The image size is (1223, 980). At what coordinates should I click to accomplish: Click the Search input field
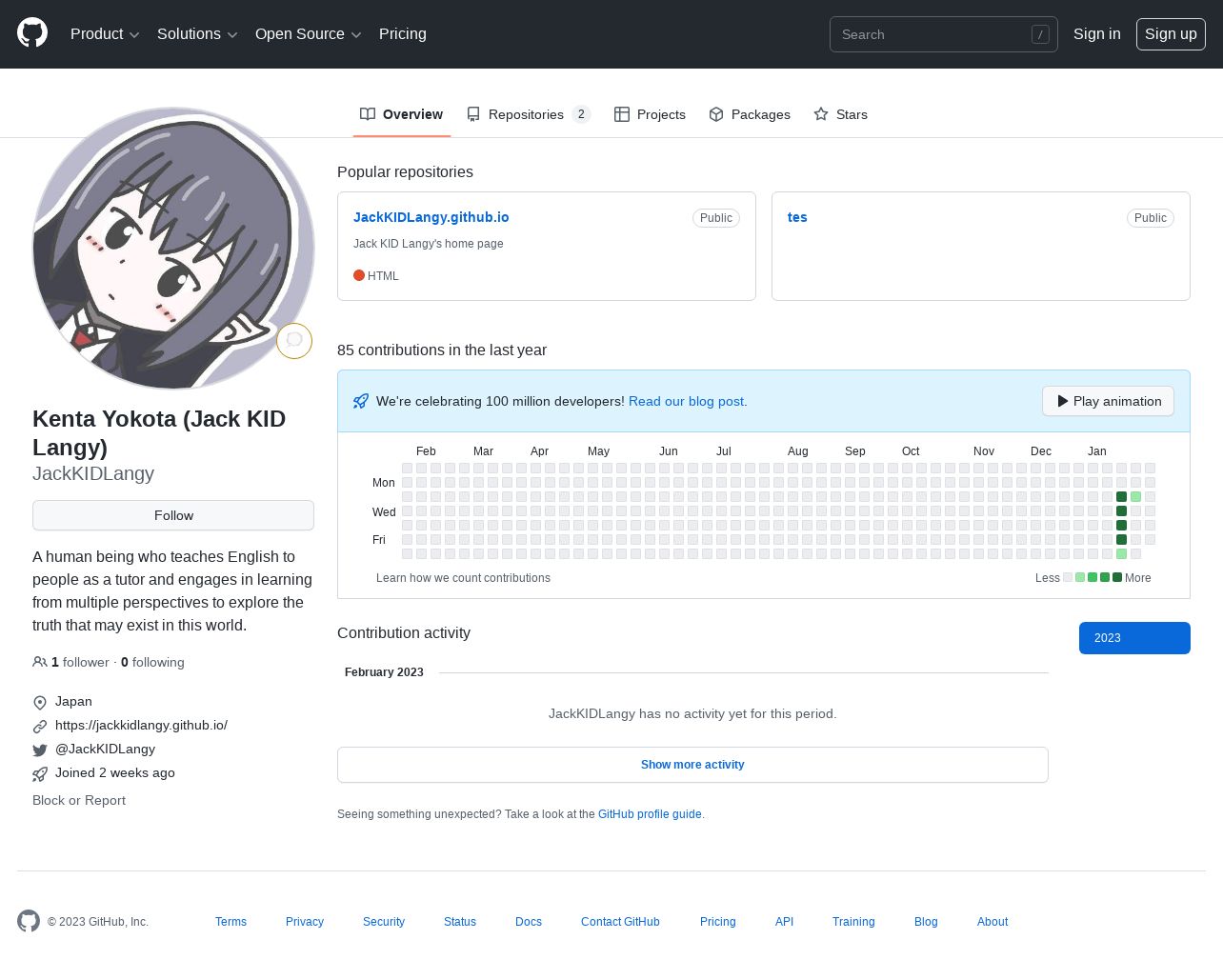coord(943,34)
